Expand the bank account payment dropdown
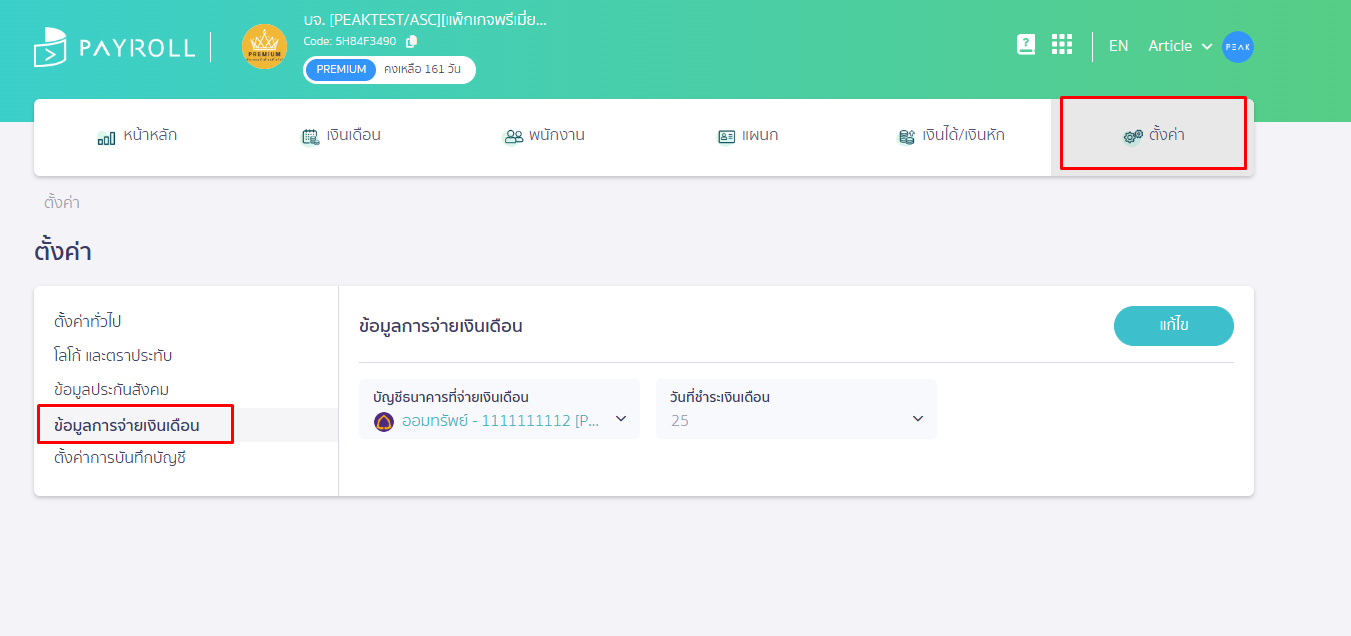Screen dimensions: 1351x636 [620, 420]
